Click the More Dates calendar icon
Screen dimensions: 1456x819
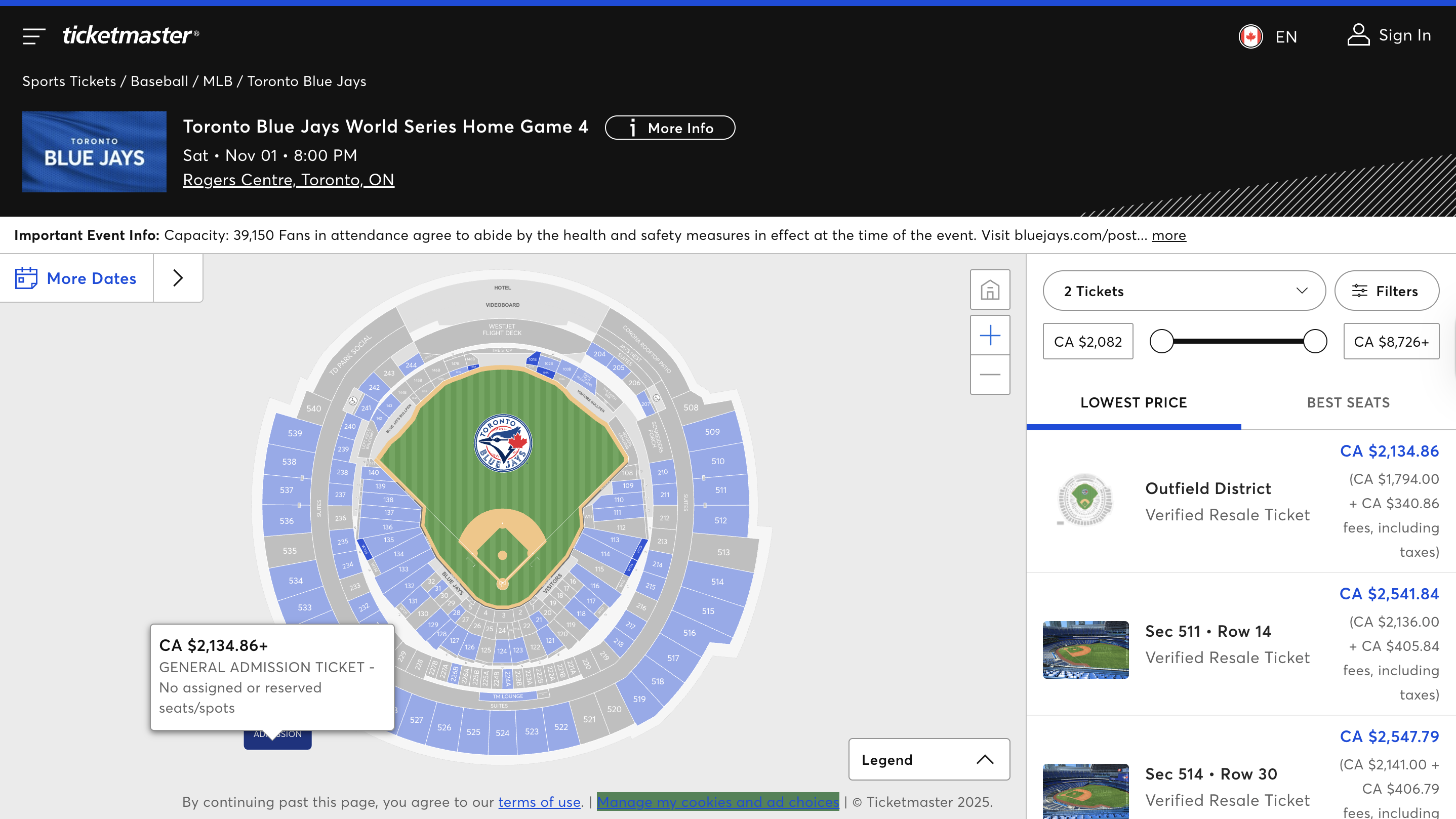point(26,278)
